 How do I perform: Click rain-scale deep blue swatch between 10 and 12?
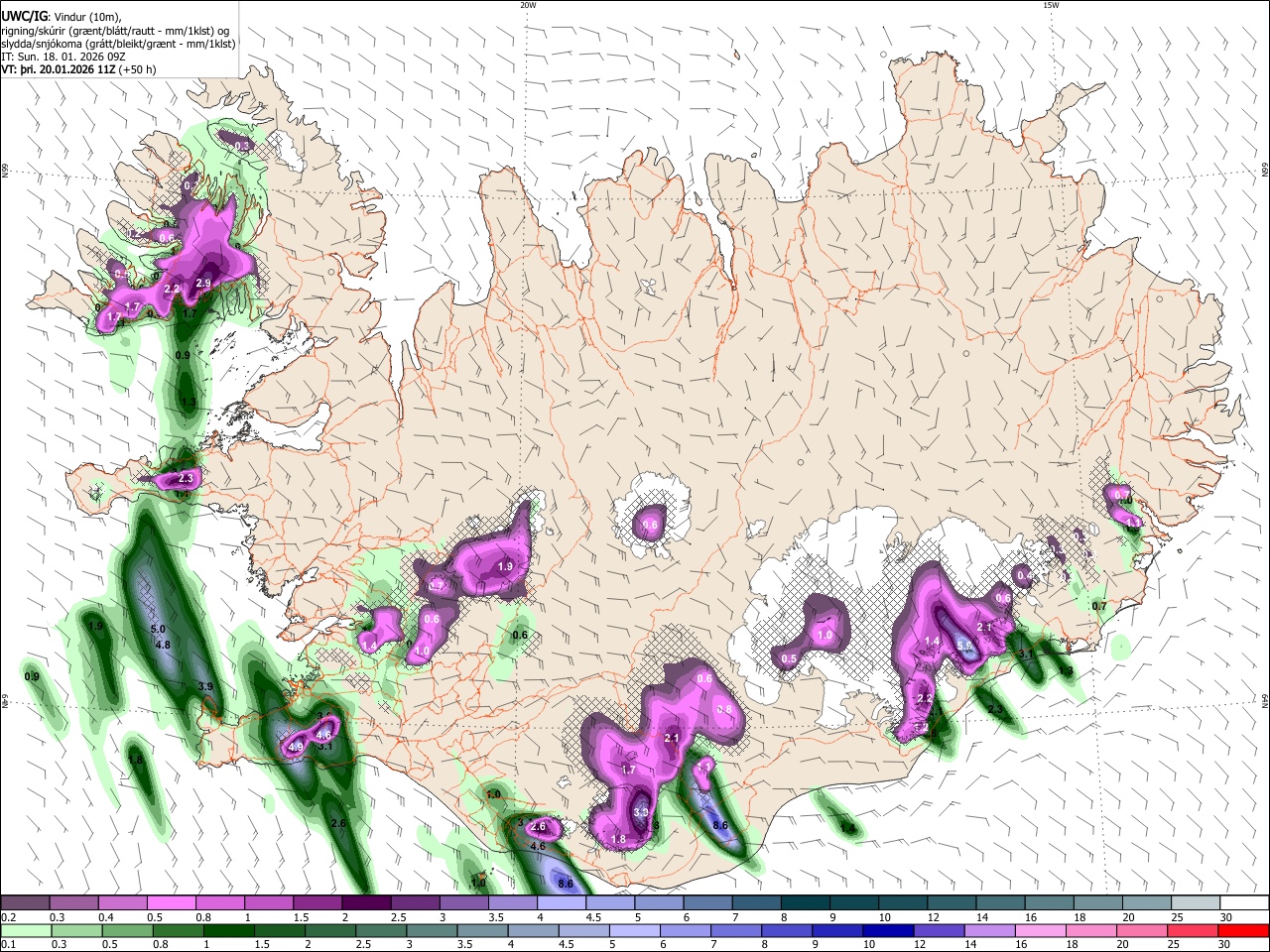tap(888, 931)
